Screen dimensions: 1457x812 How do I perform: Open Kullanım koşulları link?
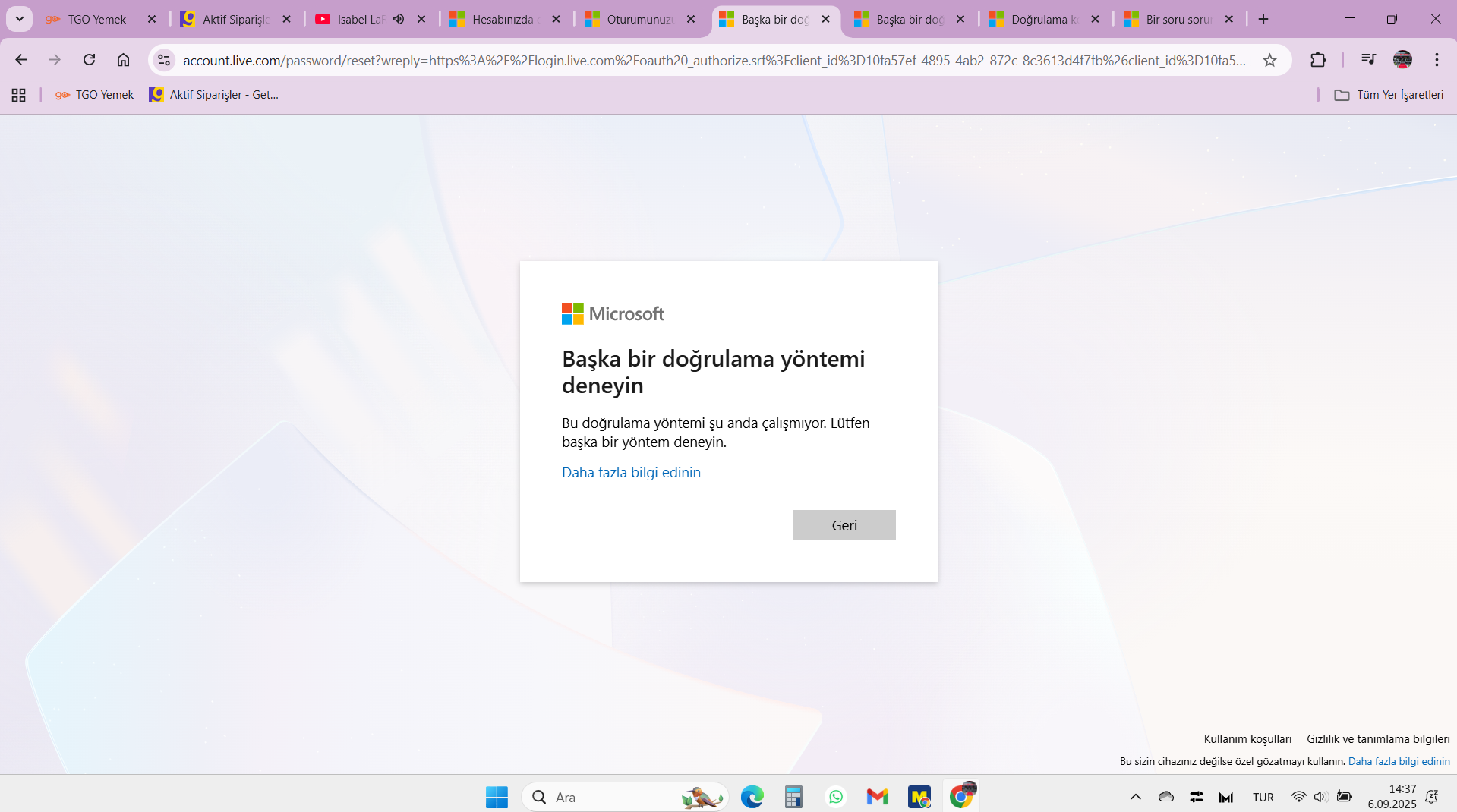[1247, 739]
